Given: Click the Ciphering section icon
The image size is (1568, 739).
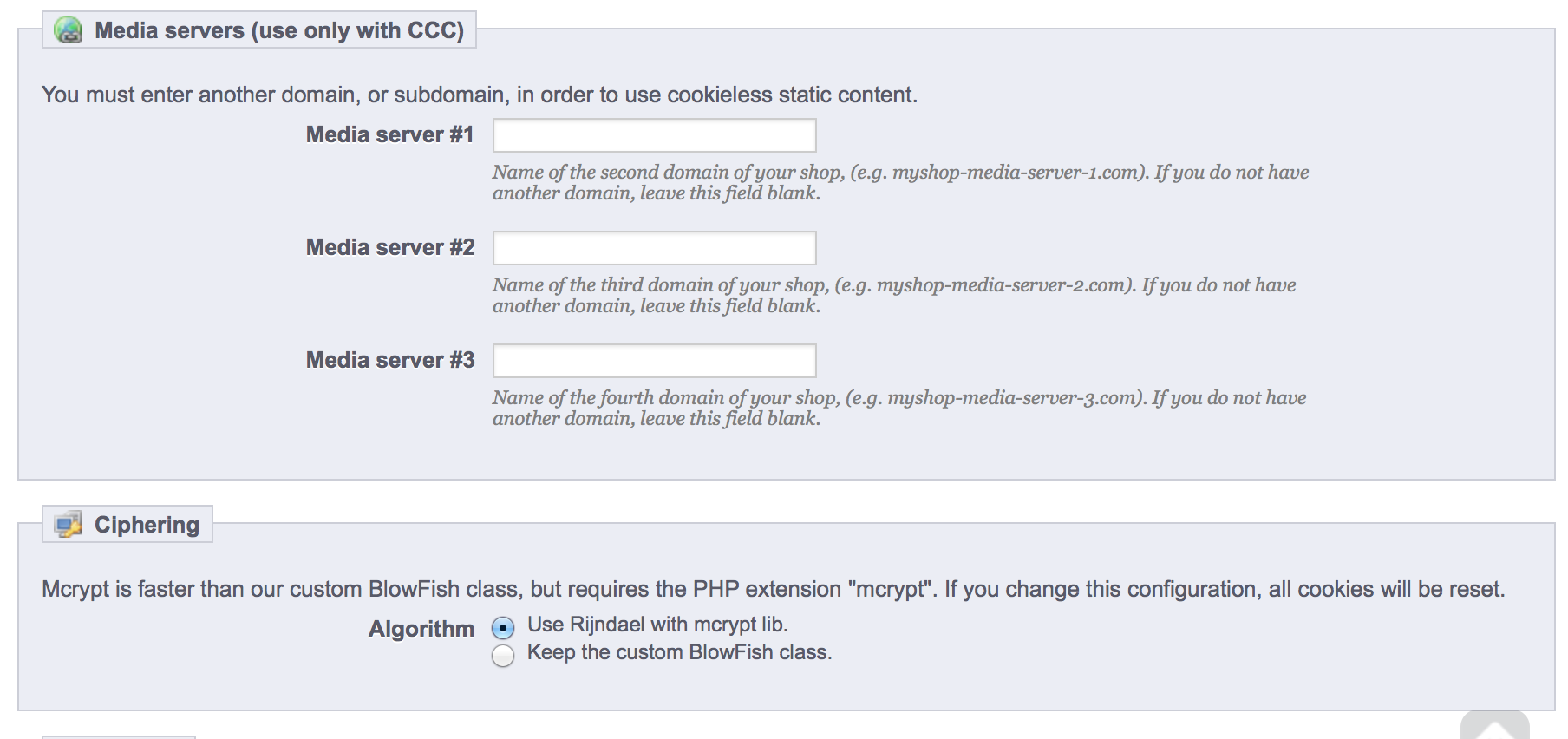Looking at the screenshot, I should coord(68,525).
